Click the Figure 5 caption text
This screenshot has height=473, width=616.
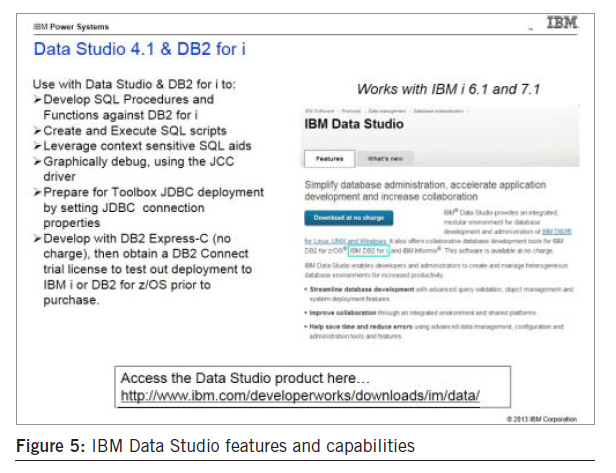[215, 446]
